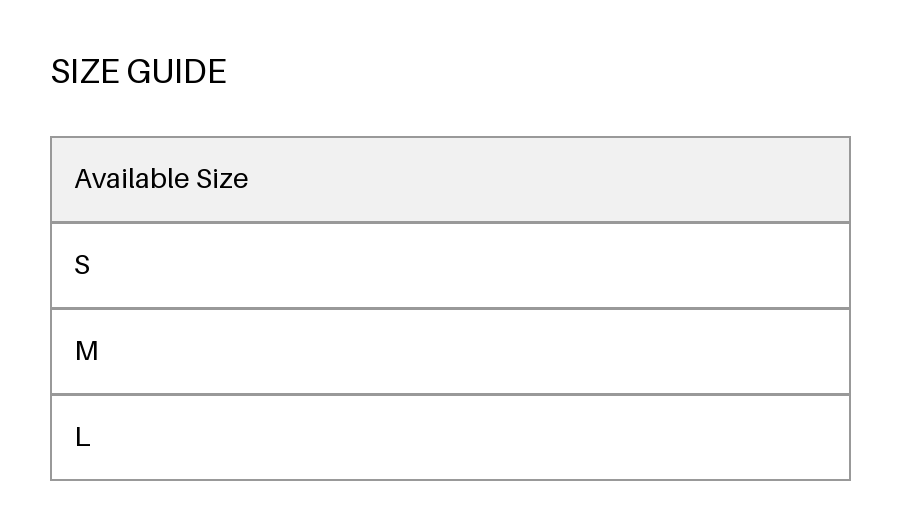Choose the S size row

pos(450,265)
